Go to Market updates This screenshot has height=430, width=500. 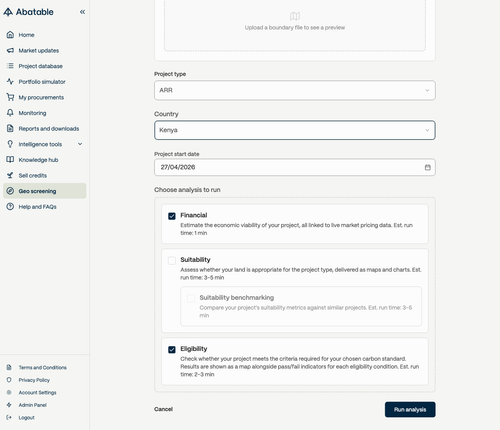click(45, 50)
